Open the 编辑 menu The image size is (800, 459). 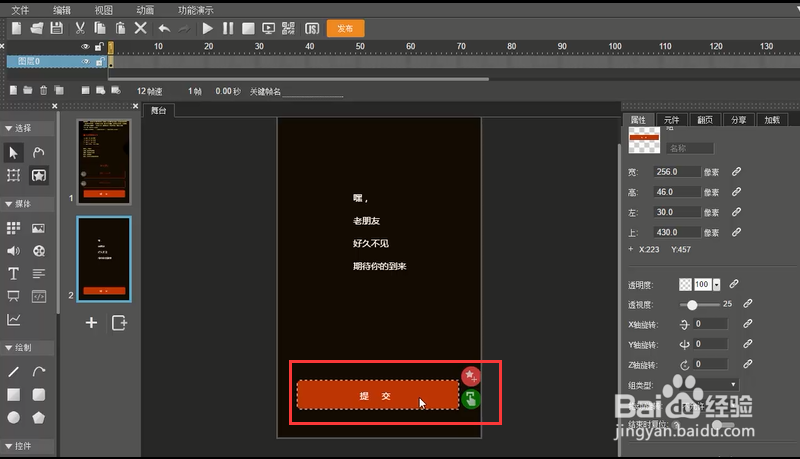pos(62,10)
